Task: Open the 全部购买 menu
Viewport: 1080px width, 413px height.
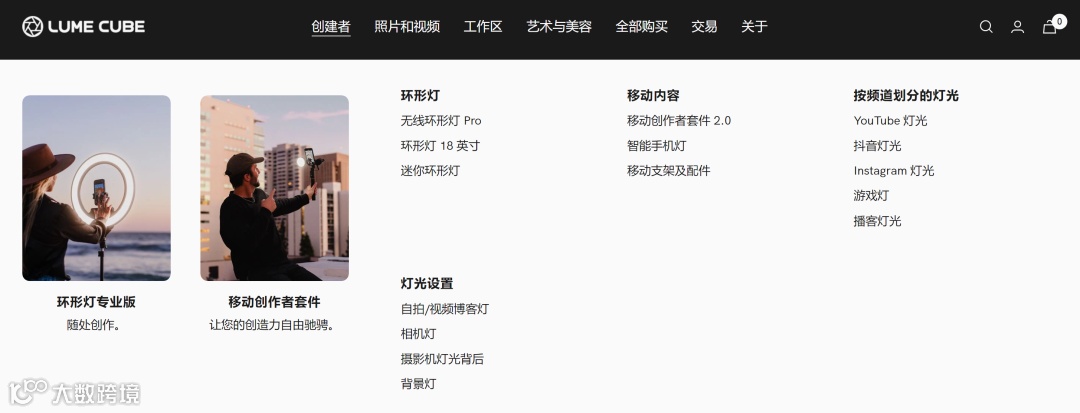Action: pyautogui.click(x=641, y=27)
